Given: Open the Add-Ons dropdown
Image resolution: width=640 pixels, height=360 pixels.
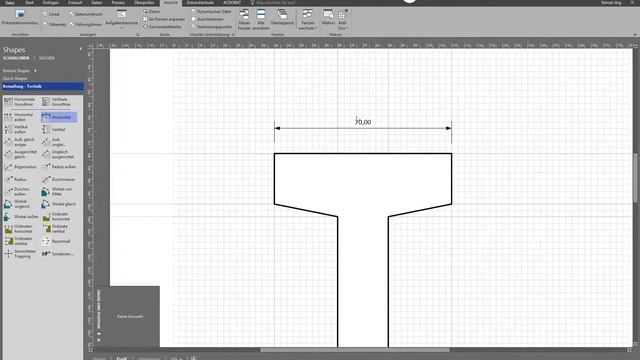Looking at the screenshot, I should [x=342, y=19].
